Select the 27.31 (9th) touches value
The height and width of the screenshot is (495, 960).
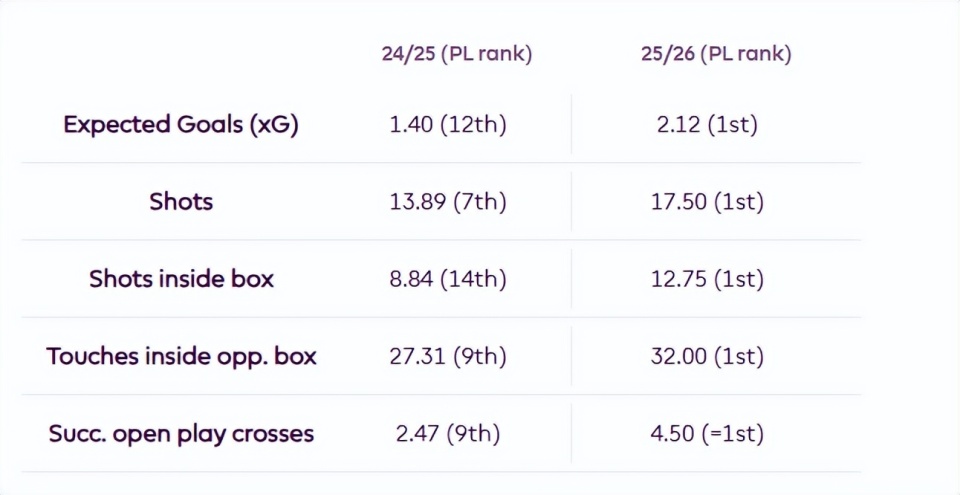(448, 357)
